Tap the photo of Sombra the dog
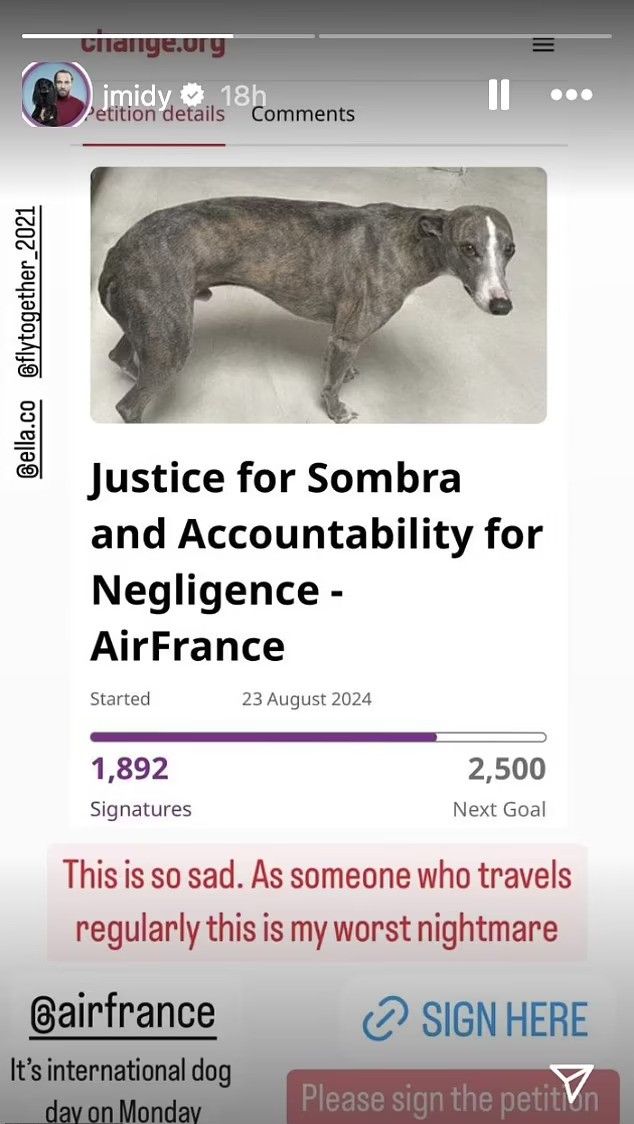The image size is (634, 1124). pyautogui.click(x=318, y=294)
